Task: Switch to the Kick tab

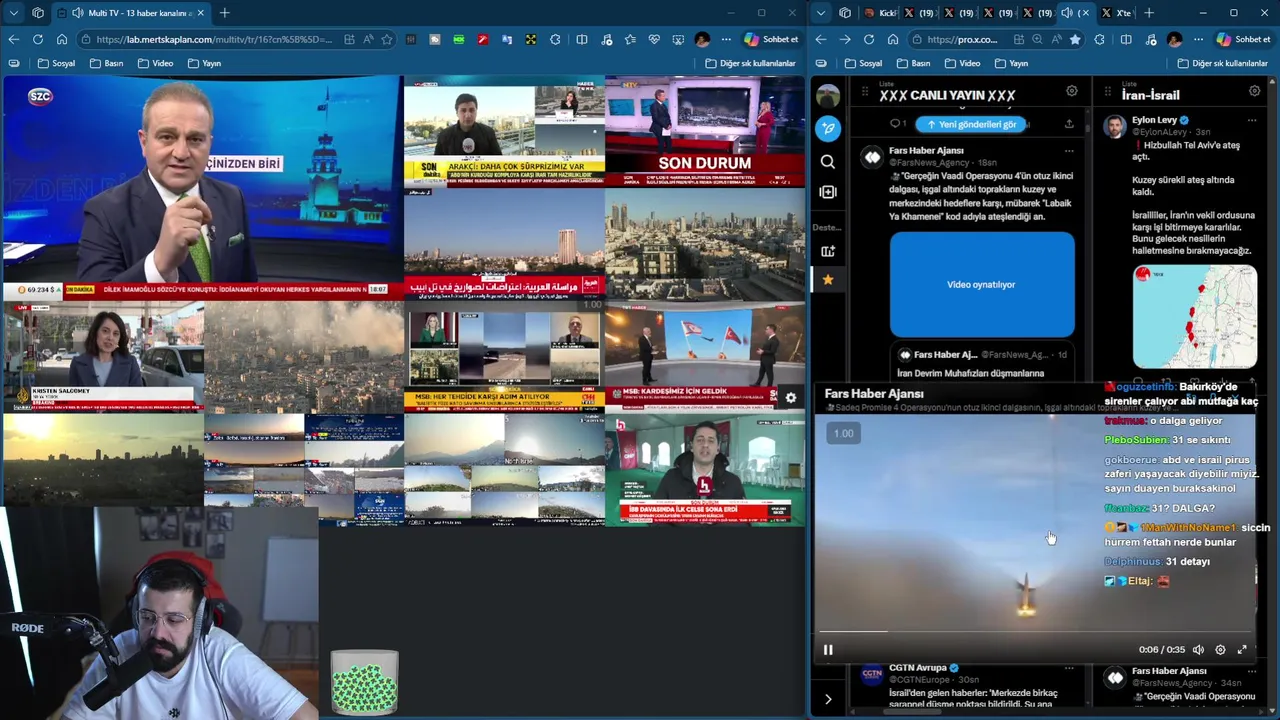Action: [x=880, y=13]
